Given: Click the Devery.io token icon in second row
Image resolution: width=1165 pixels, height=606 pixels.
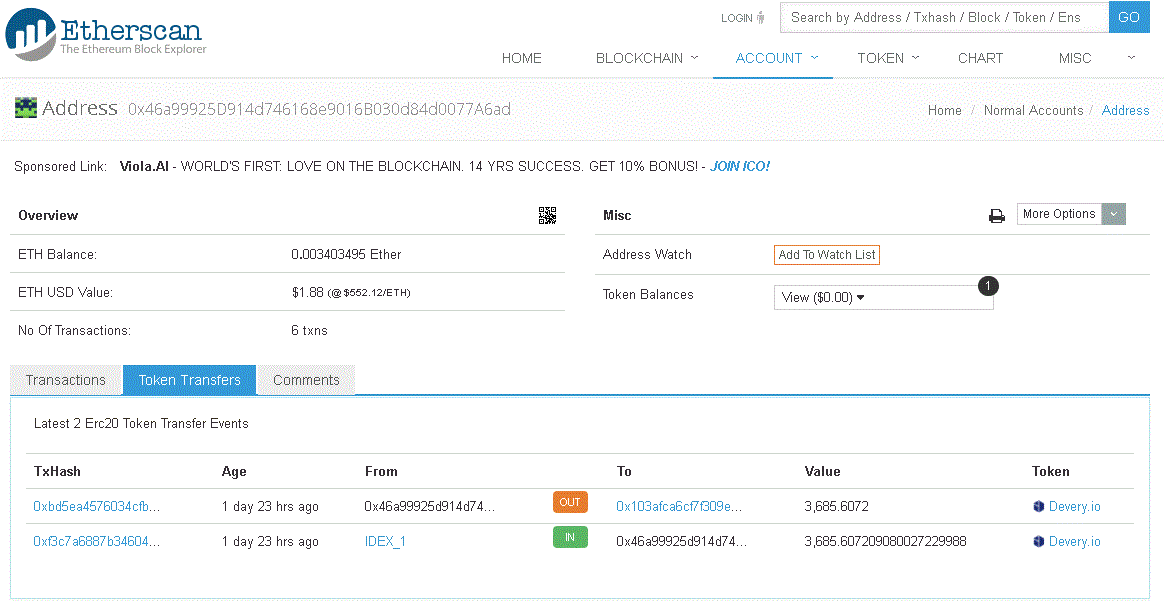Looking at the screenshot, I should (x=1040, y=541).
